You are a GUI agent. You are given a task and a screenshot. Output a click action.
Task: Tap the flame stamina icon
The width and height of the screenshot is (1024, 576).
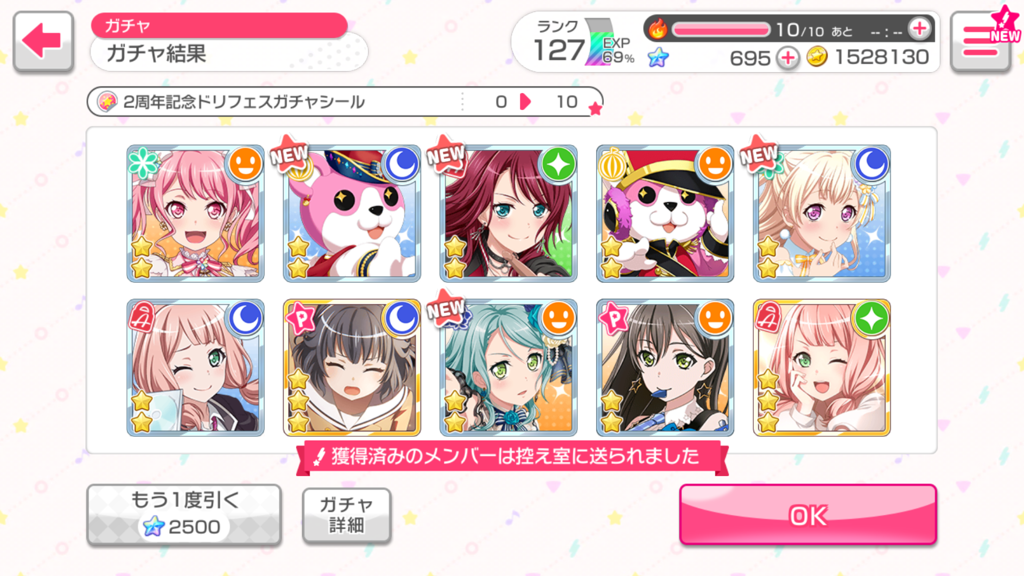tap(658, 29)
